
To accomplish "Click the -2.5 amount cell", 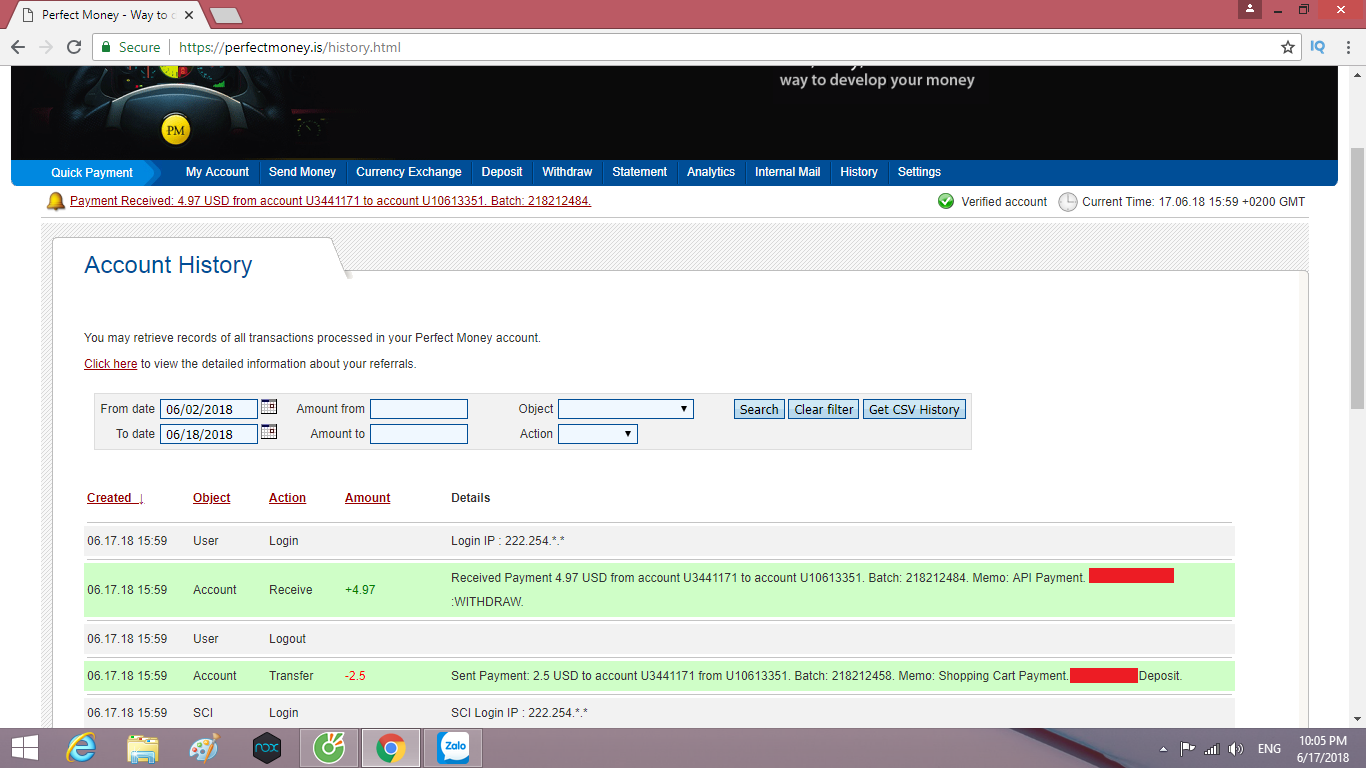I will pyautogui.click(x=355, y=676).
